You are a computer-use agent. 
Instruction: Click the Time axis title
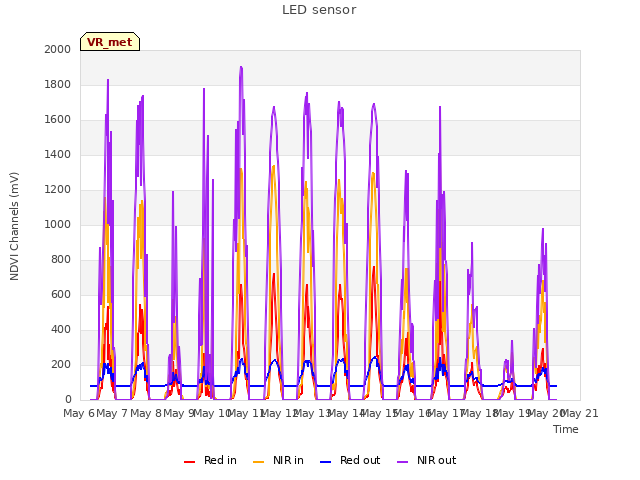tap(566, 429)
